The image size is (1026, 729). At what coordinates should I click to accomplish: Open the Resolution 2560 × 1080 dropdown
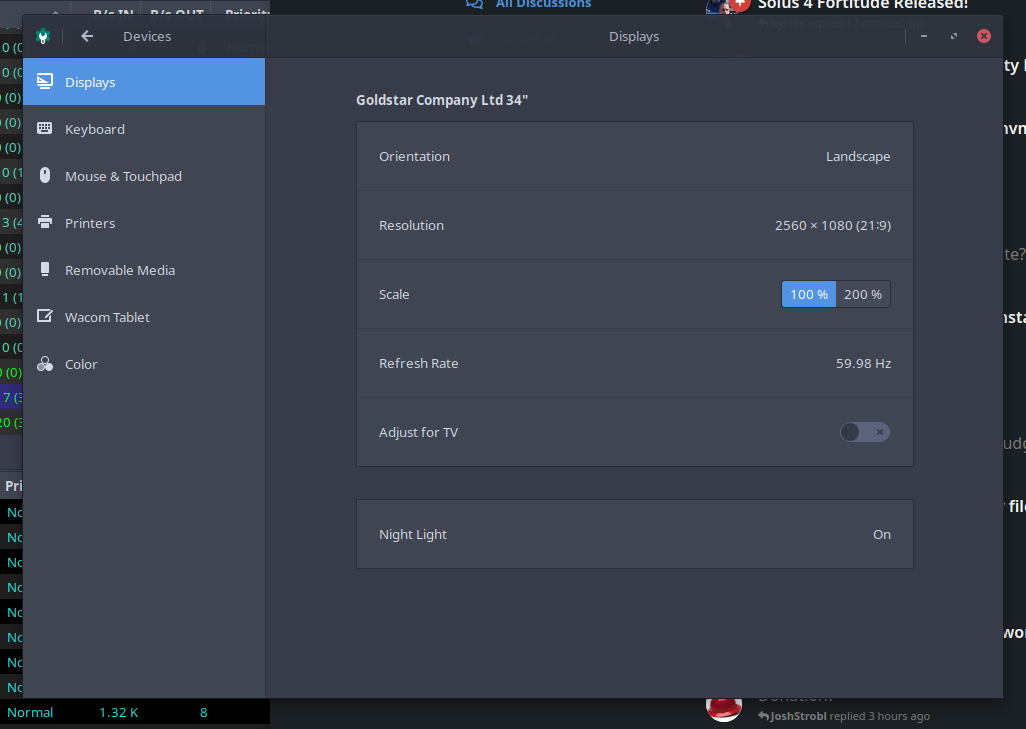pyautogui.click(x=832, y=225)
